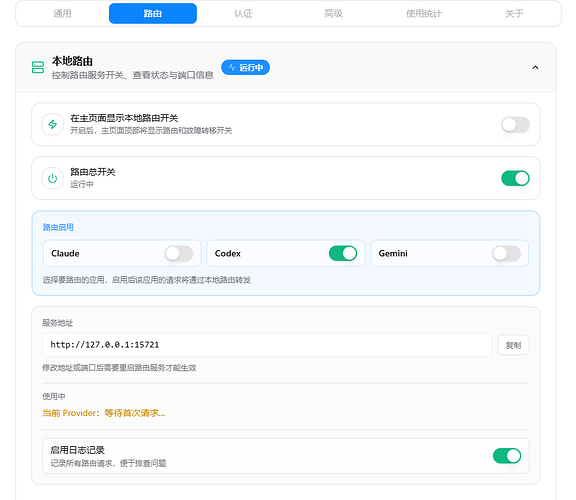
Task: Click the 运行中 status badge
Action: point(245,68)
